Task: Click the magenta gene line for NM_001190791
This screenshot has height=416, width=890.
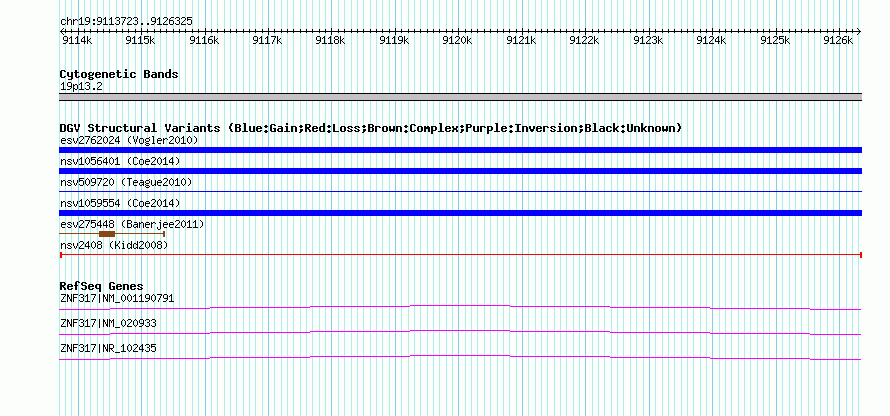Action: [460, 308]
